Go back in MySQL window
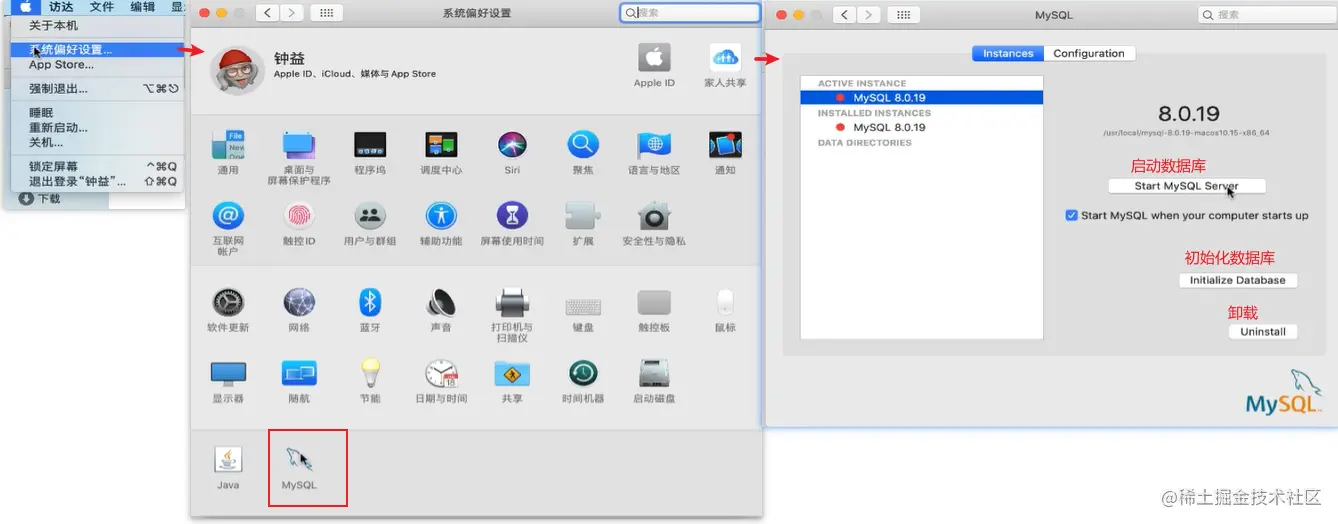 tap(845, 15)
